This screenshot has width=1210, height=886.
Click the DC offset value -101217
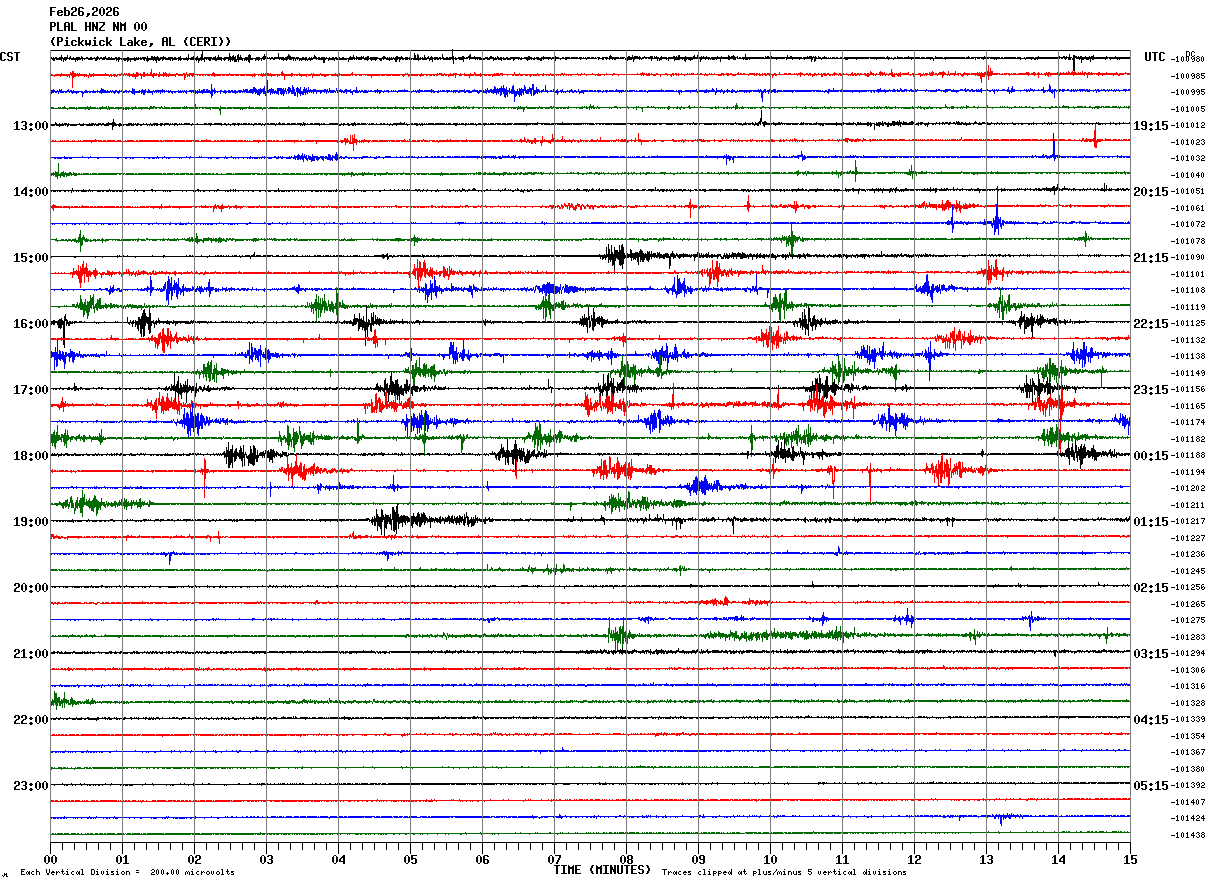click(x=1189, y=522)
